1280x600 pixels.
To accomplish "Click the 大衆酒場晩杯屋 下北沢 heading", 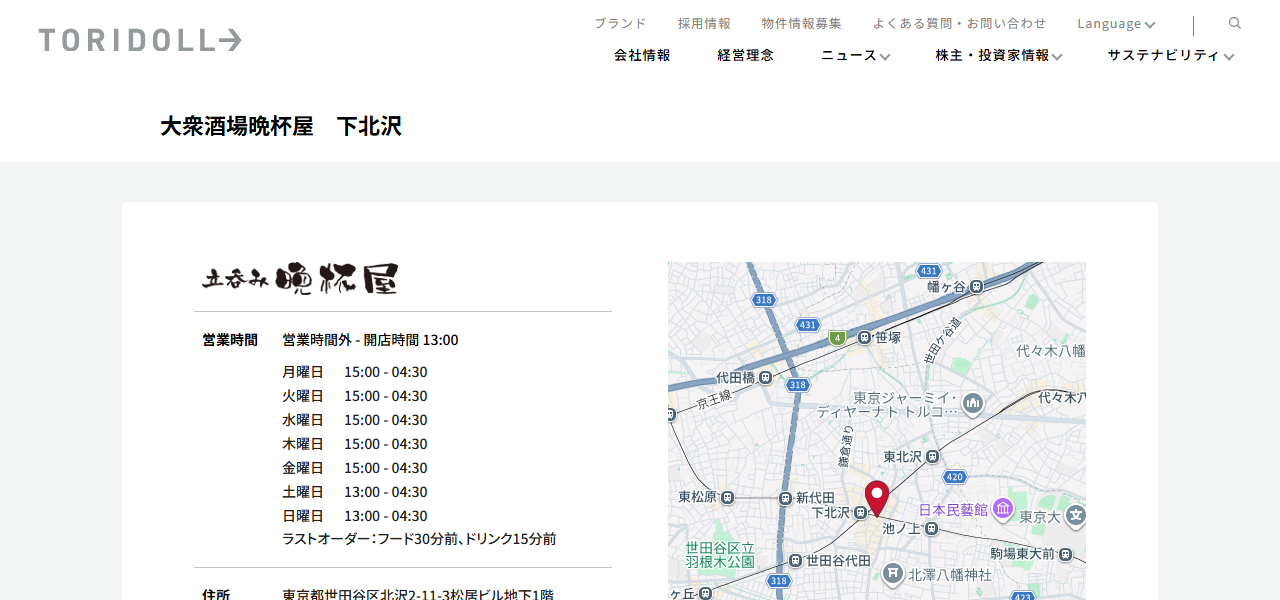I will coord(281,126).
